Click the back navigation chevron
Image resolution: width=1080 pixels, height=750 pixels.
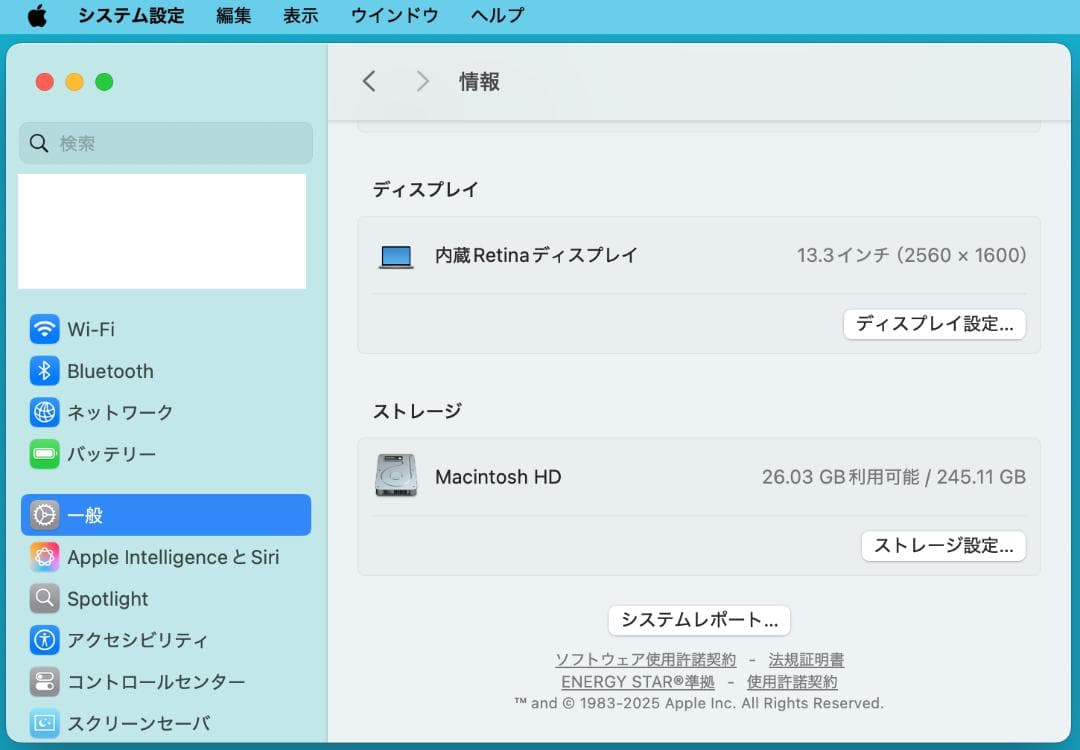[369, 81]
